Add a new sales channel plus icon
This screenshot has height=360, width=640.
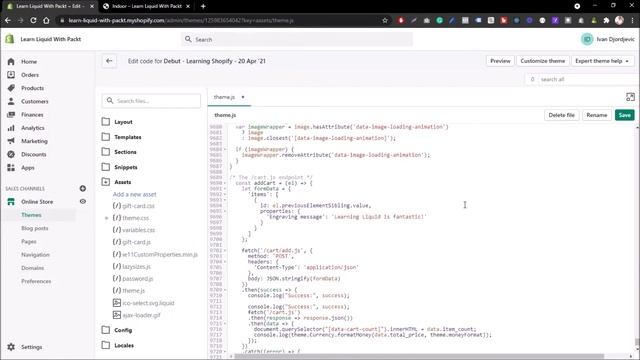pyautogui.click(x=83, y=189)
